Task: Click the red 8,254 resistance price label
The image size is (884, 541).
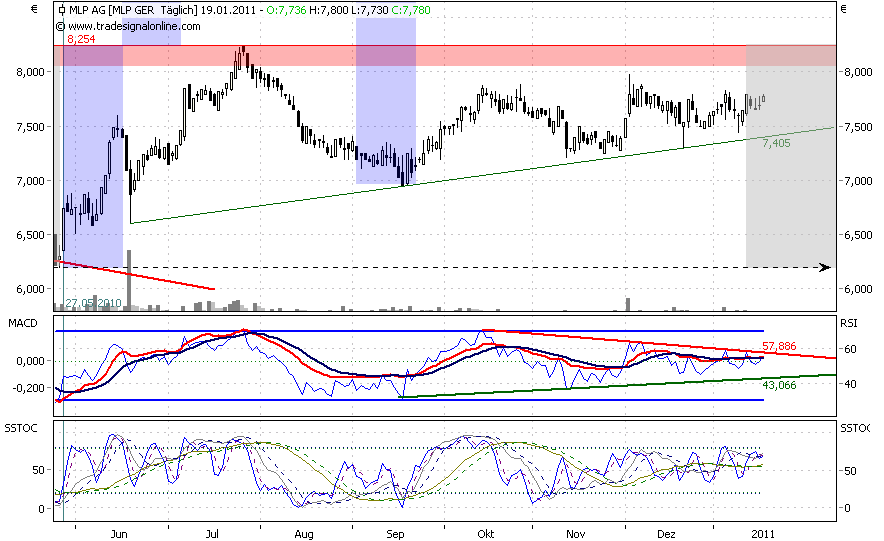Action: (80, 38)
